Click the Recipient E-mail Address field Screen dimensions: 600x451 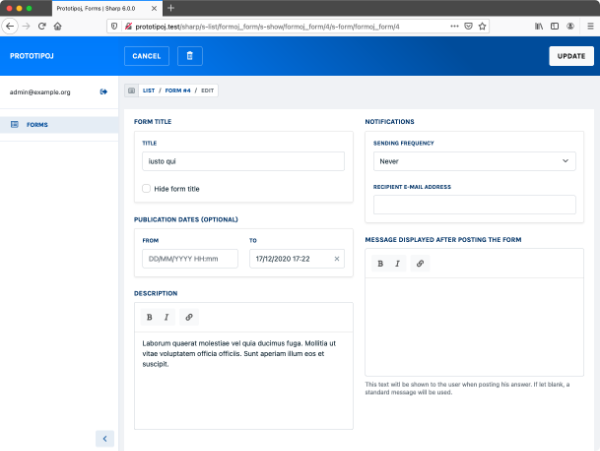(474, 205)
